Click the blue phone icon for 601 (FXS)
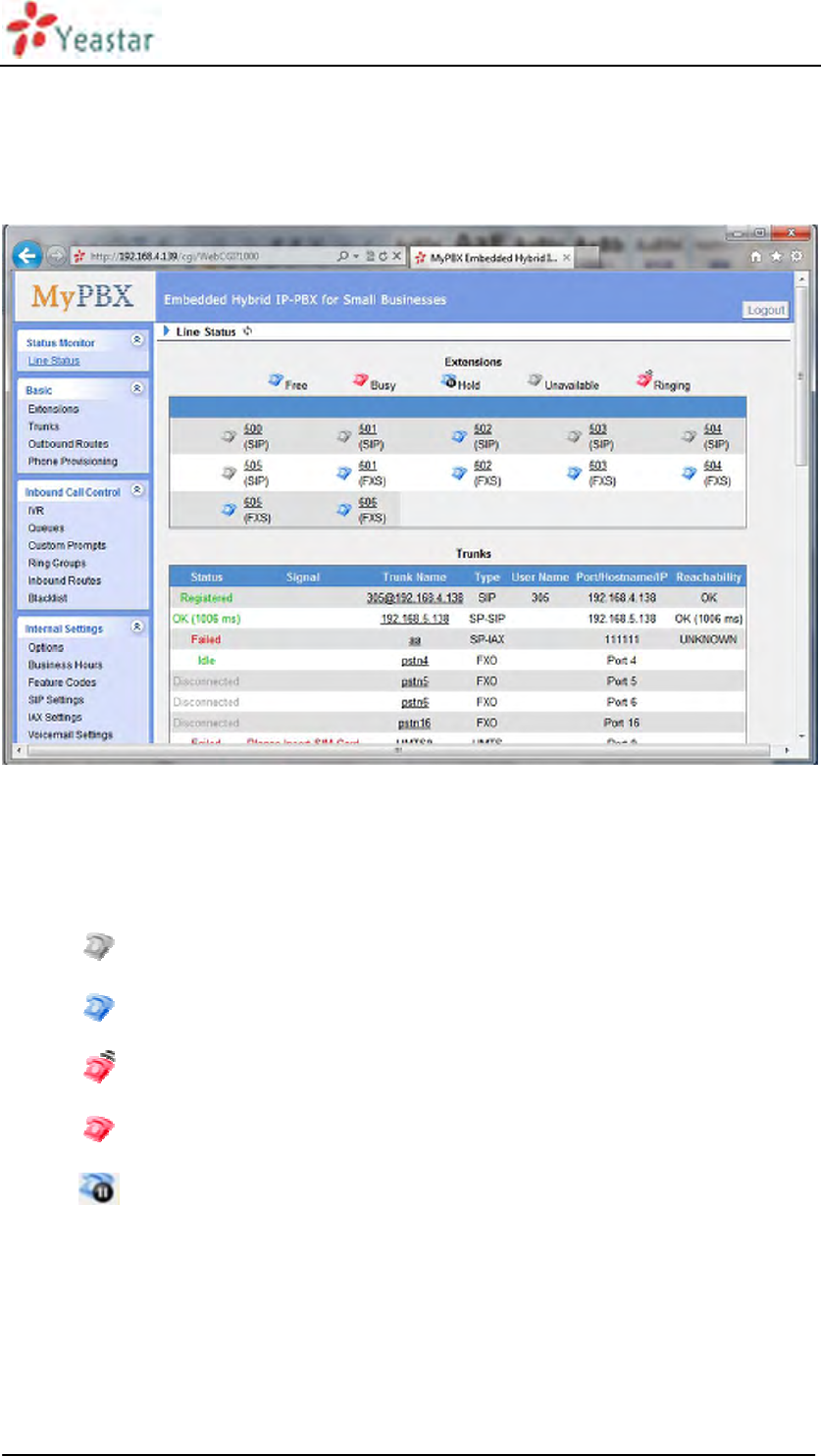 coord(343,473)
